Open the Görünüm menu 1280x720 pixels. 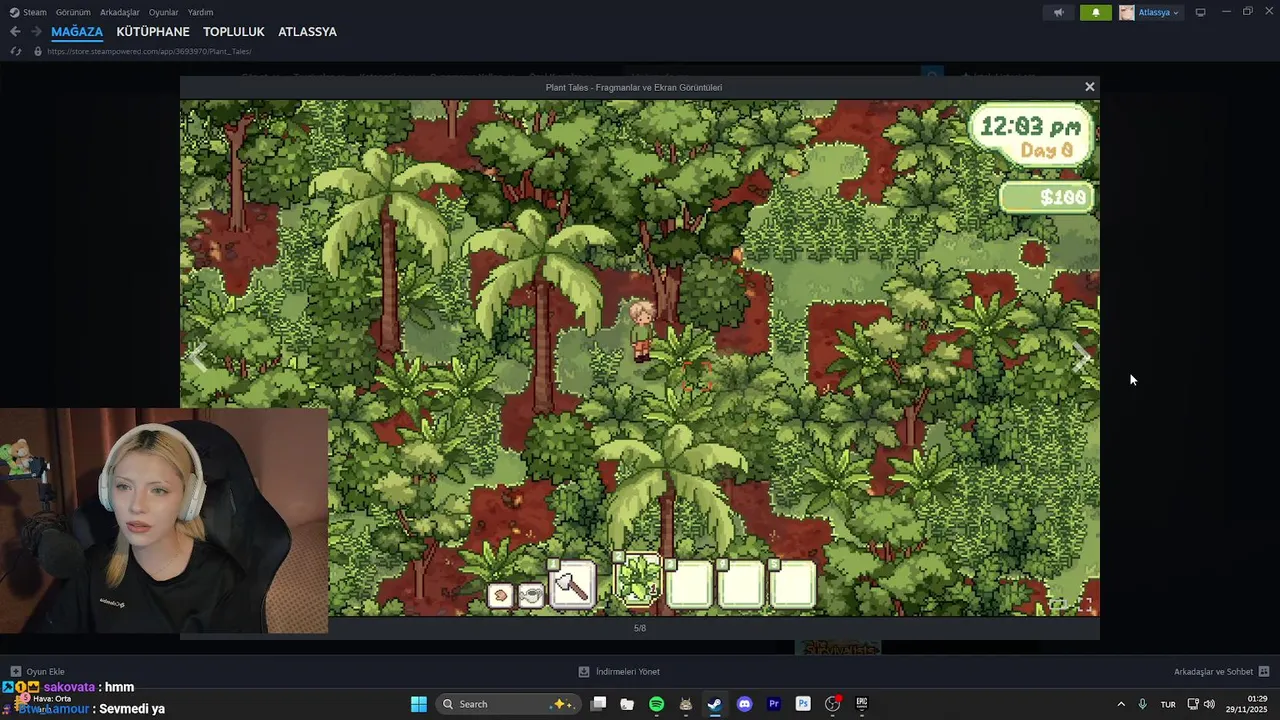pos(73,12)
